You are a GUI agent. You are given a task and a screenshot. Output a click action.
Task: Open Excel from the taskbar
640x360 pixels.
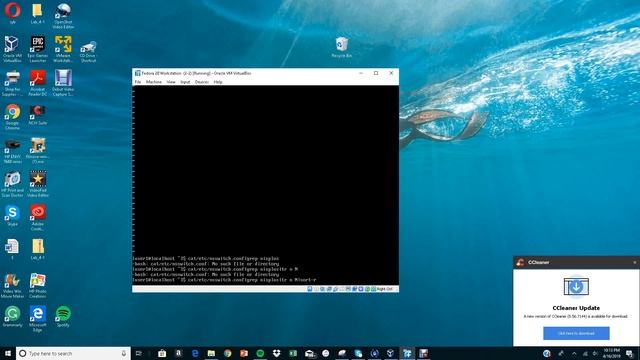[293, 353]
